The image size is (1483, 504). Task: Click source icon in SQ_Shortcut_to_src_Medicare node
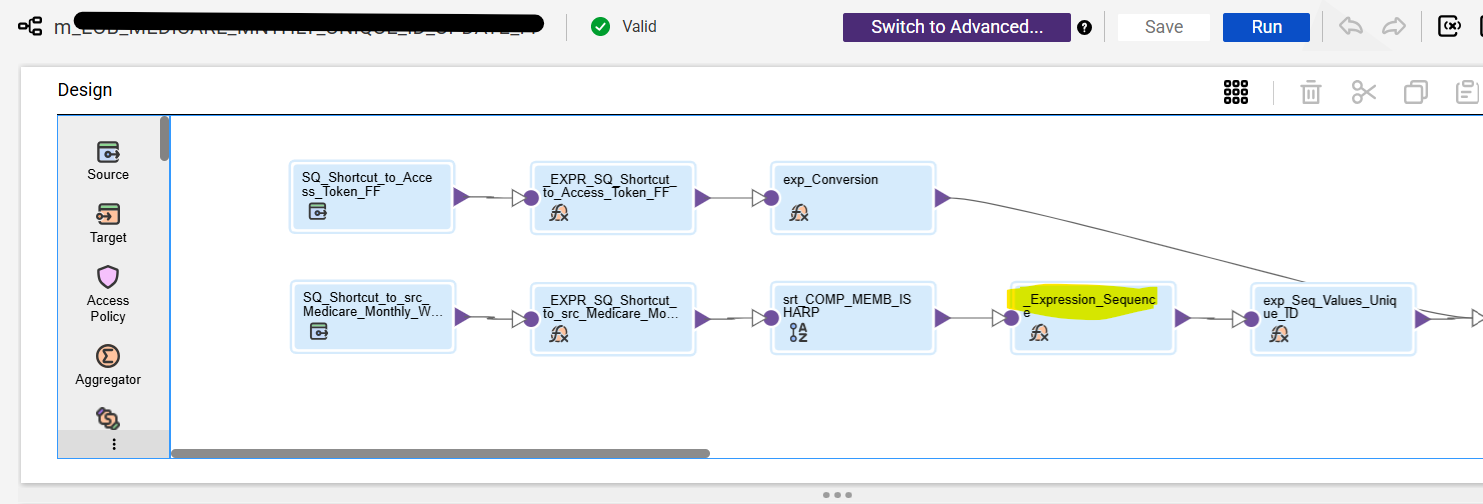point(317,331)
